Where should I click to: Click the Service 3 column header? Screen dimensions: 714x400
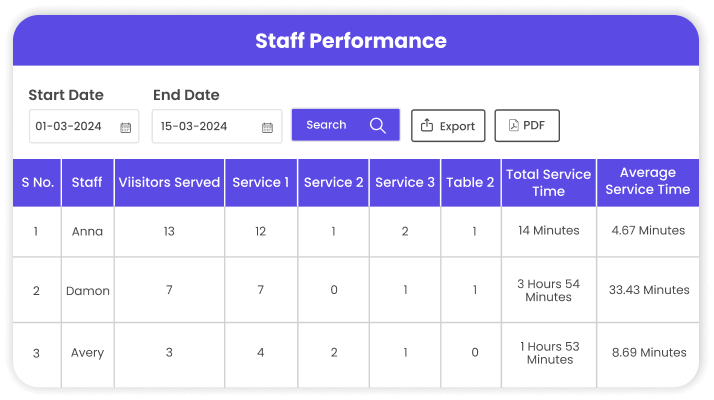coord(405,182)
